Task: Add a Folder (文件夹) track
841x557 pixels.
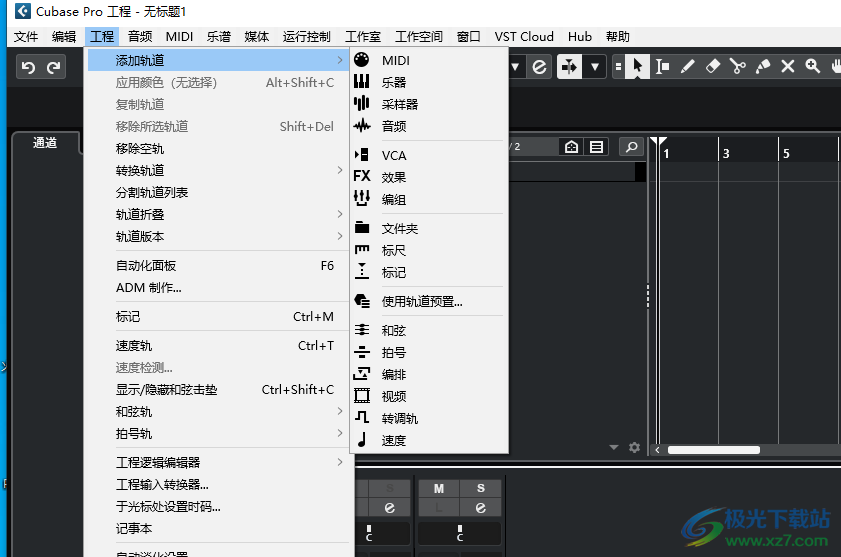Action: coord(429,228)
